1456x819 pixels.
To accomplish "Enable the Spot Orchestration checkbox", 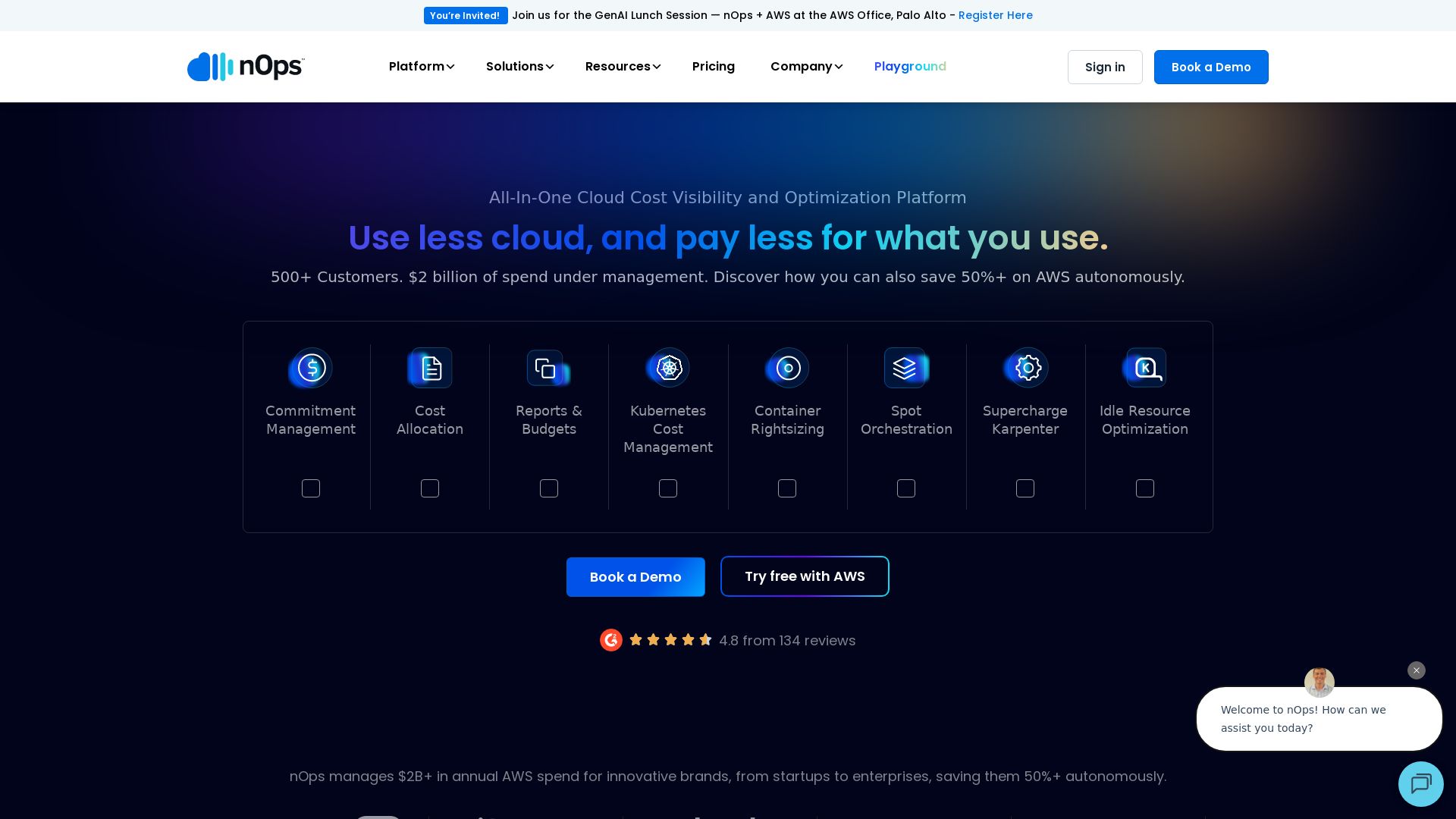I will click(906, 488).
